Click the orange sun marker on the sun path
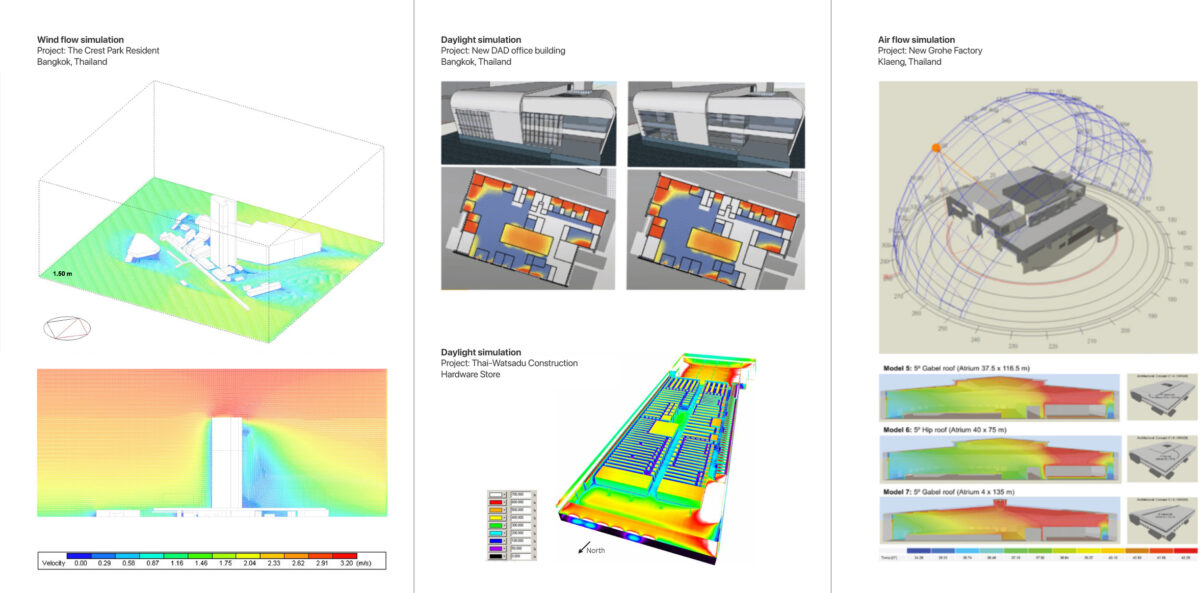This screenshot has height=593, width=1200. (x=936, y=149)
